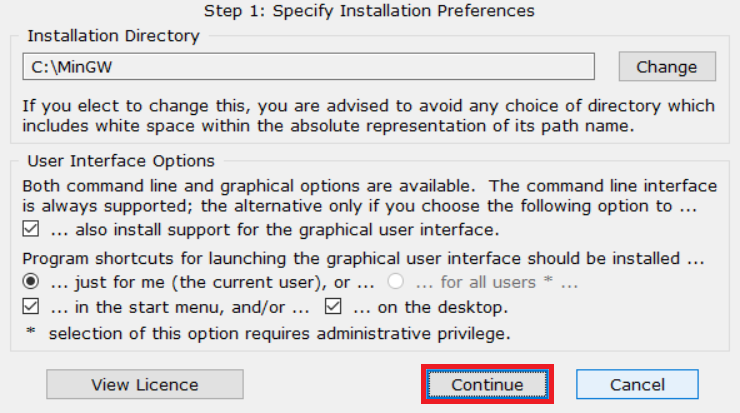Click Continue to proceed with installation
This screenshot has height=413, width=740.
(487, 384)
